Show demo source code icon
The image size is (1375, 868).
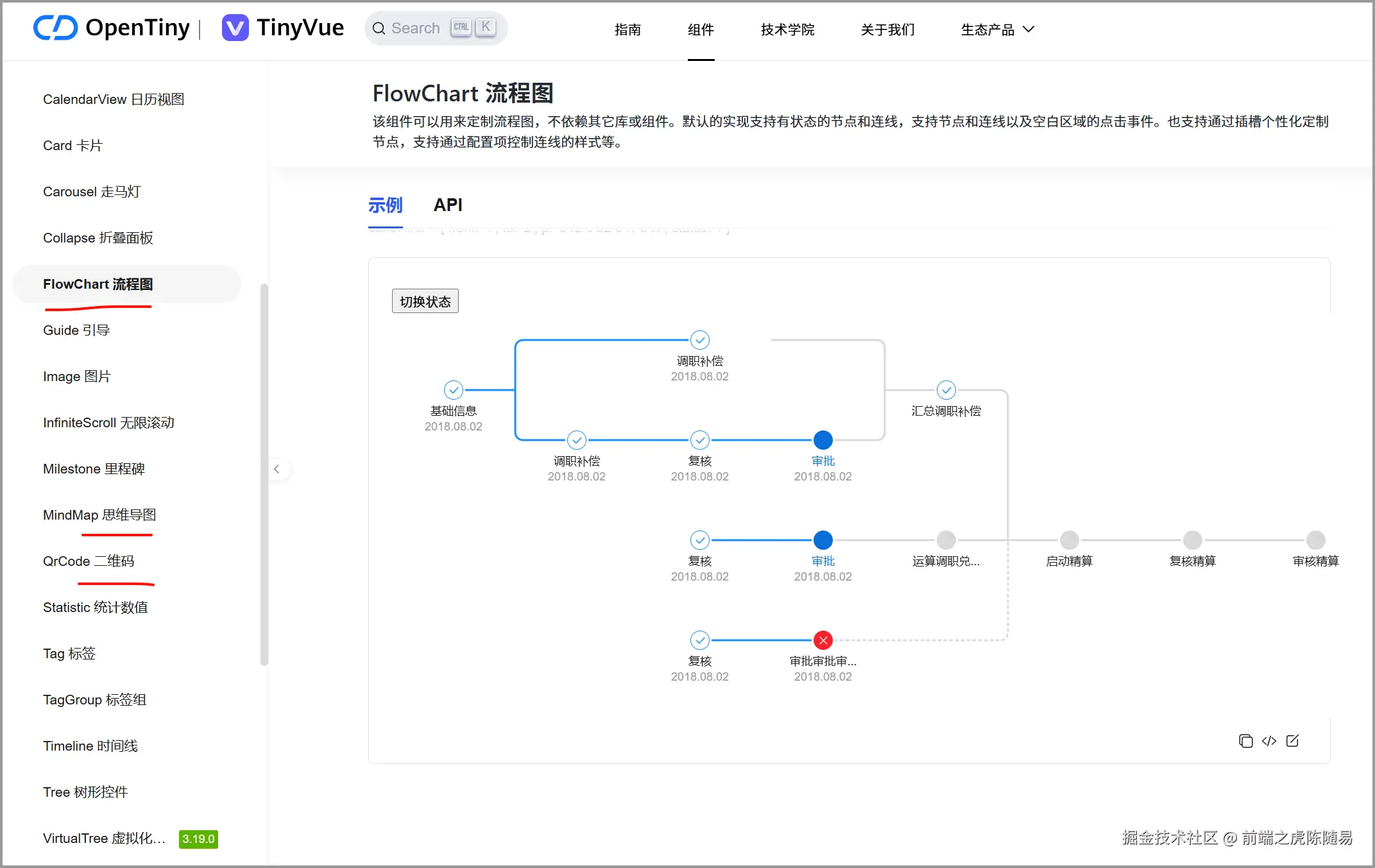tap(1268, 741)
